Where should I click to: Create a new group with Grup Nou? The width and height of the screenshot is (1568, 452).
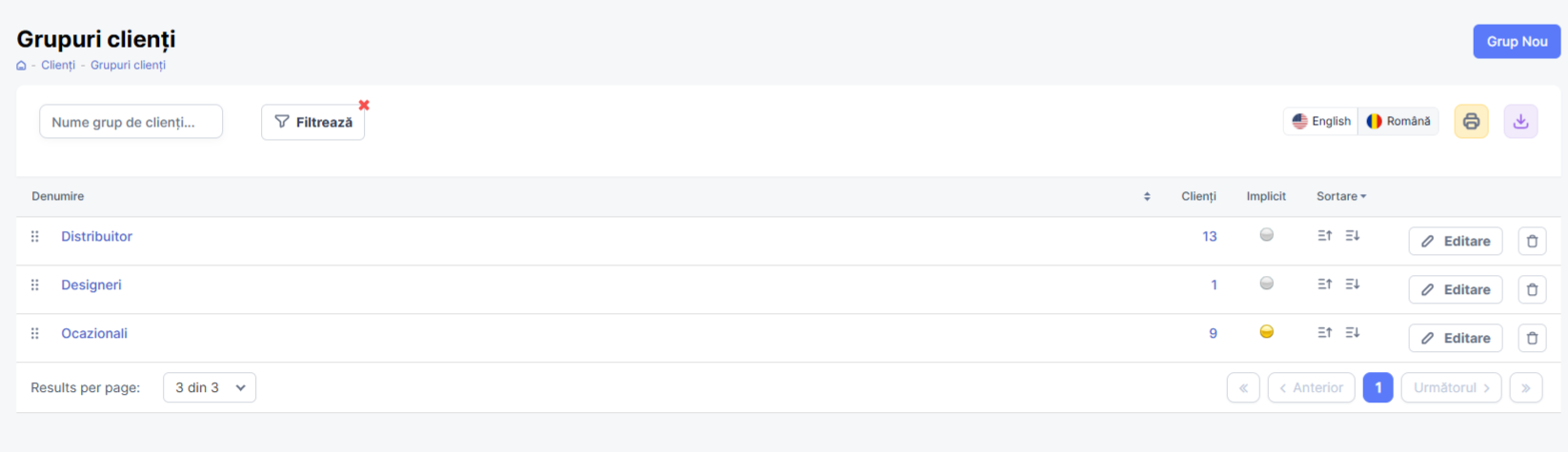click(1517, 41)
